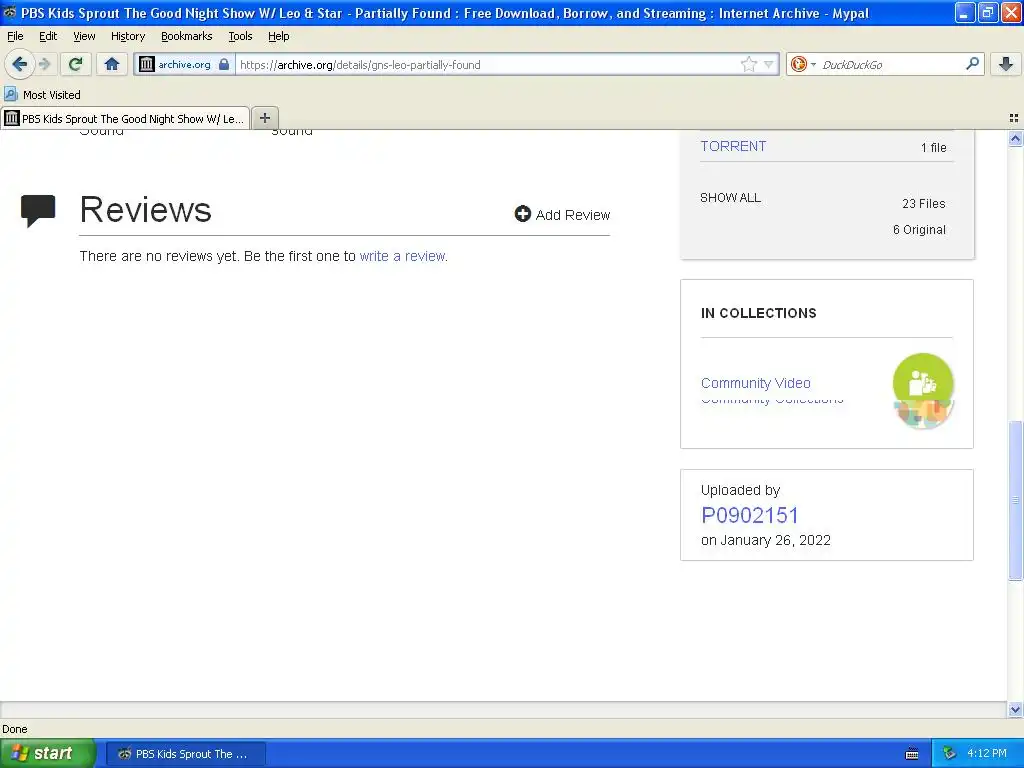The image size is (1024, 768).
Task: Click the URL address field
Action: [487, 64]
